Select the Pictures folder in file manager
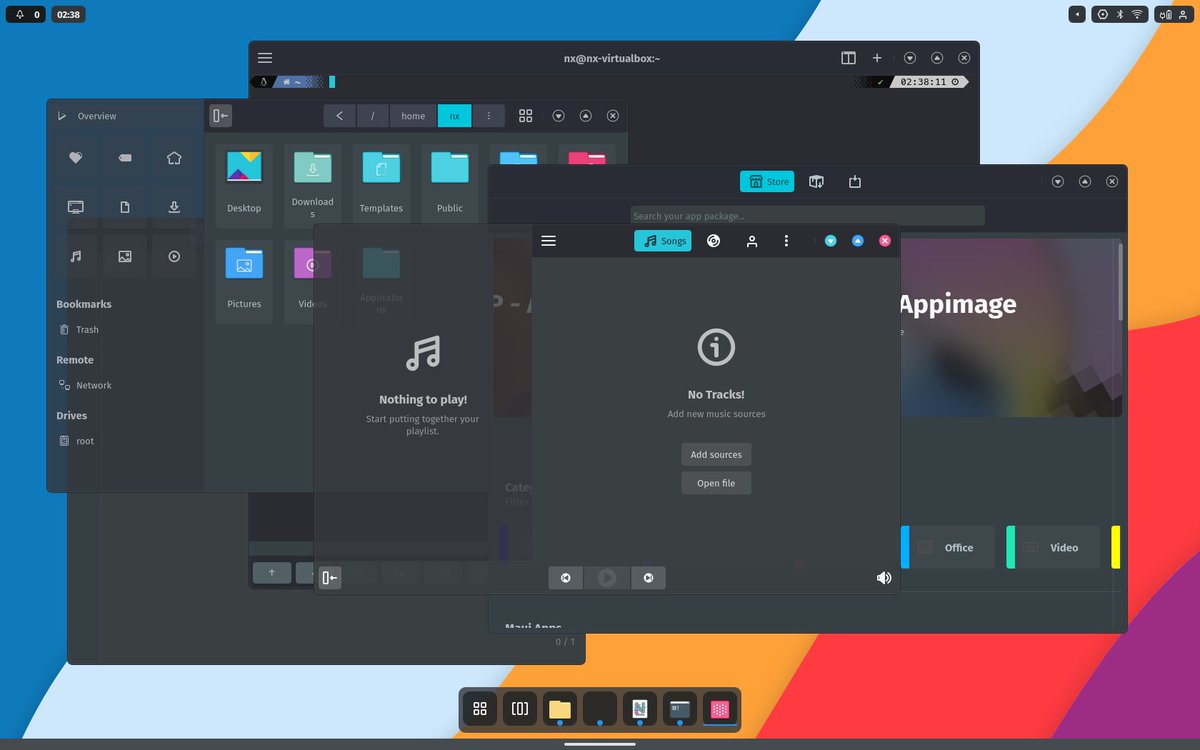 (244, 281)
